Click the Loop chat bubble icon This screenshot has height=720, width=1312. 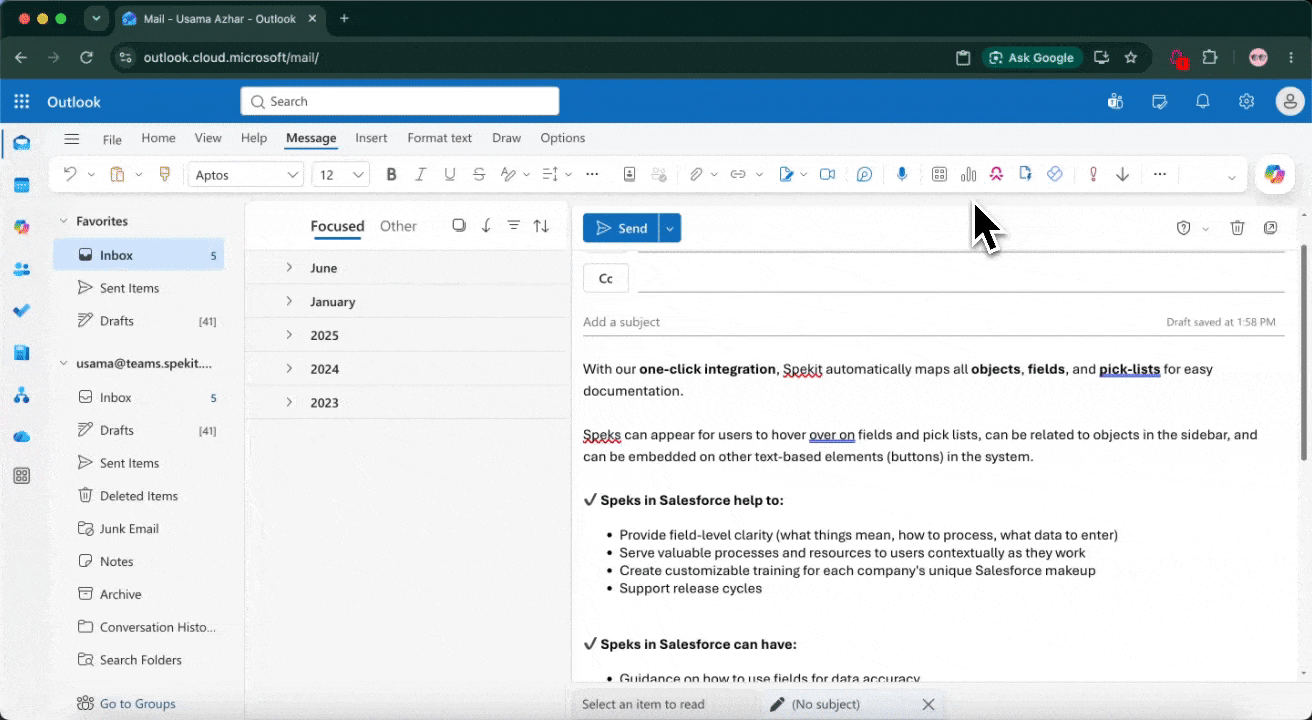tap(865, 175)
